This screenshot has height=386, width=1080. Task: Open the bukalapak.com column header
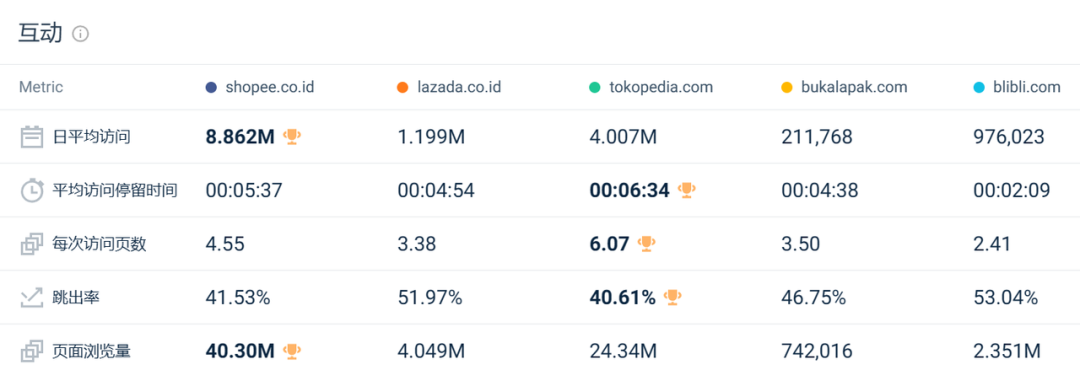click(844, 88)
